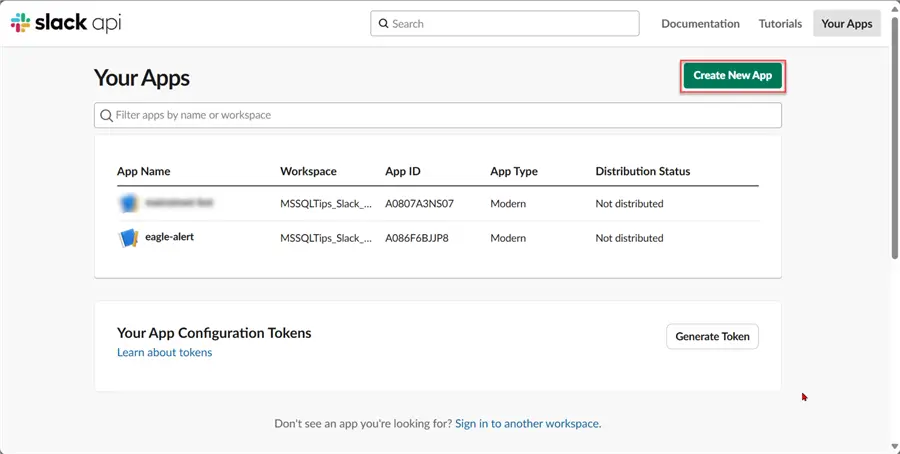Click Modern in the eagle-alert row
900x454 pixels.
[x=508, y=238]
